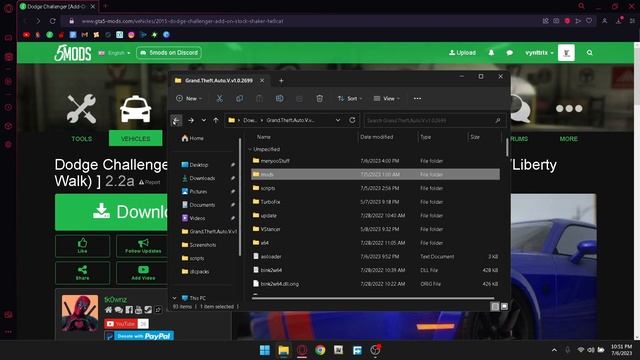Click the 5Mods search magnifier icon
Screen dimensions: 640x360
tap(589, 53)
